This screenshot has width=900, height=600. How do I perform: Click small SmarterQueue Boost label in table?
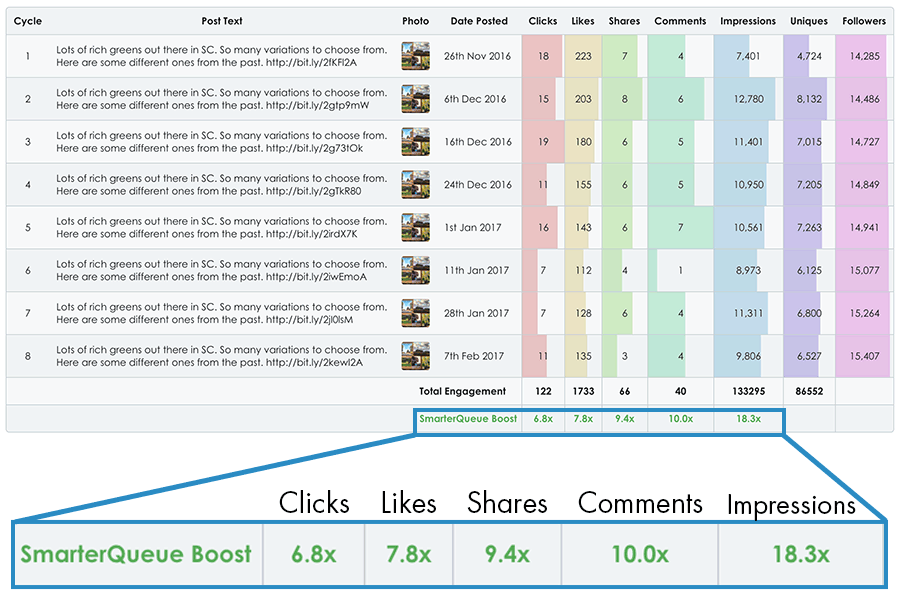(x=468, y=419)
